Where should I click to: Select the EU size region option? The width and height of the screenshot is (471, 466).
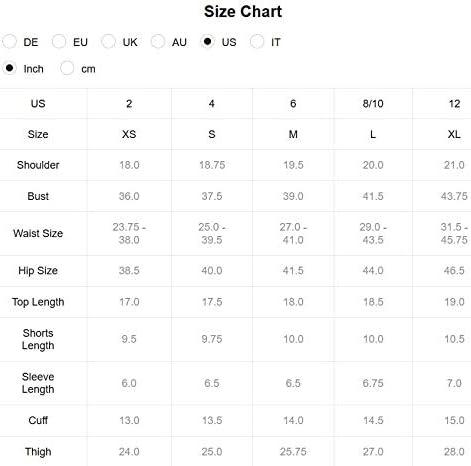point(59,42)
